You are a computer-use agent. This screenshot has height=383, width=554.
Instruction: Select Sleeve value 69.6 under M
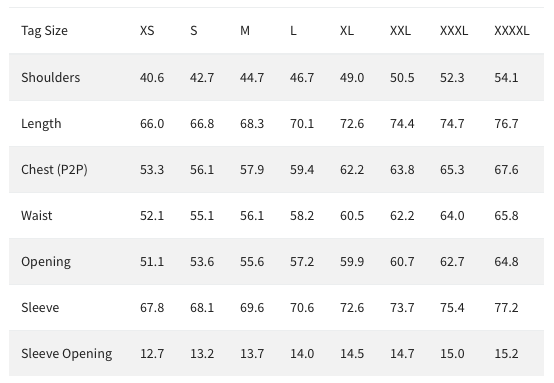[252, 308]
